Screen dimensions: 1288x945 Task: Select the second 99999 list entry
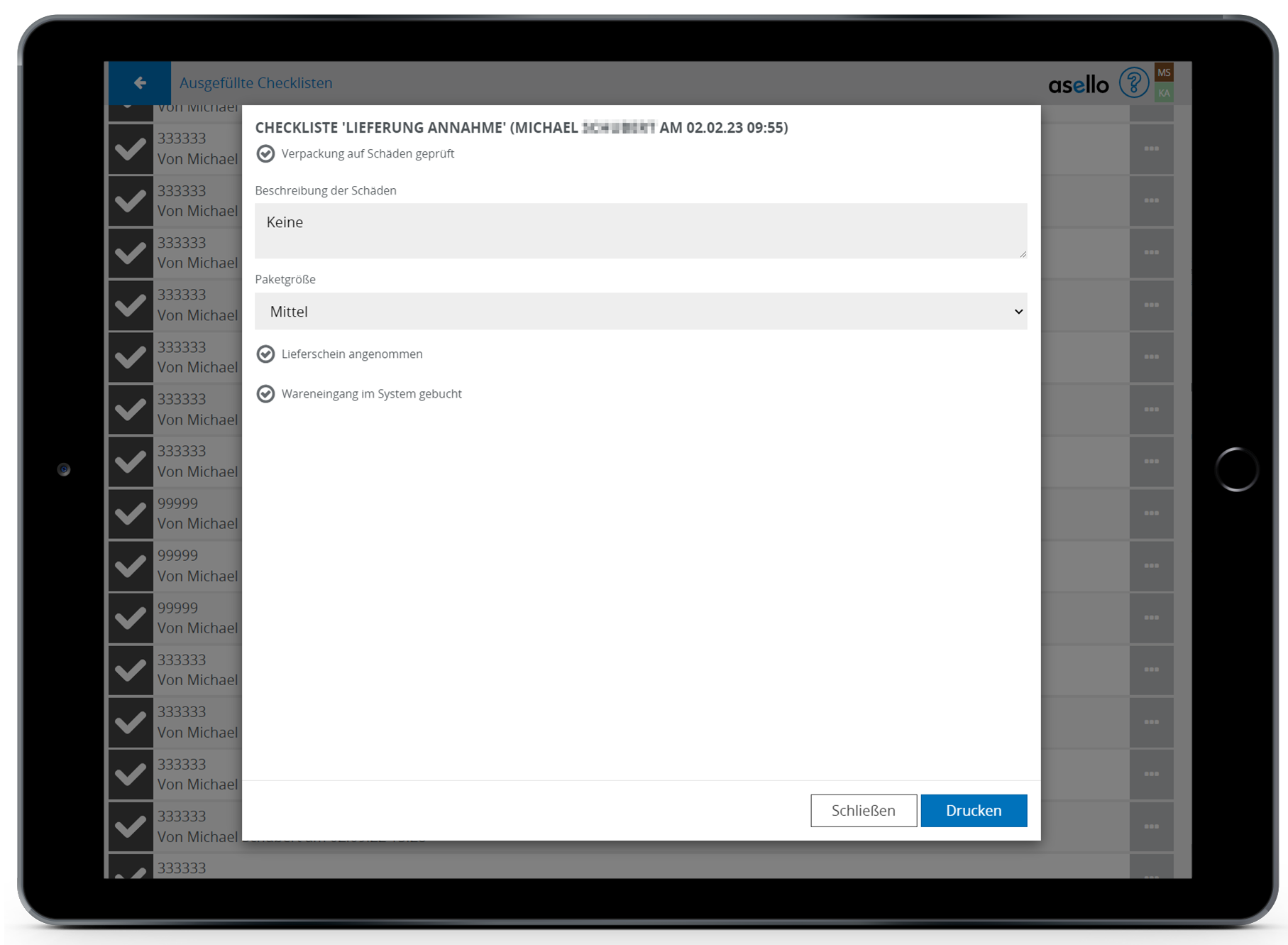click(197, 566)
